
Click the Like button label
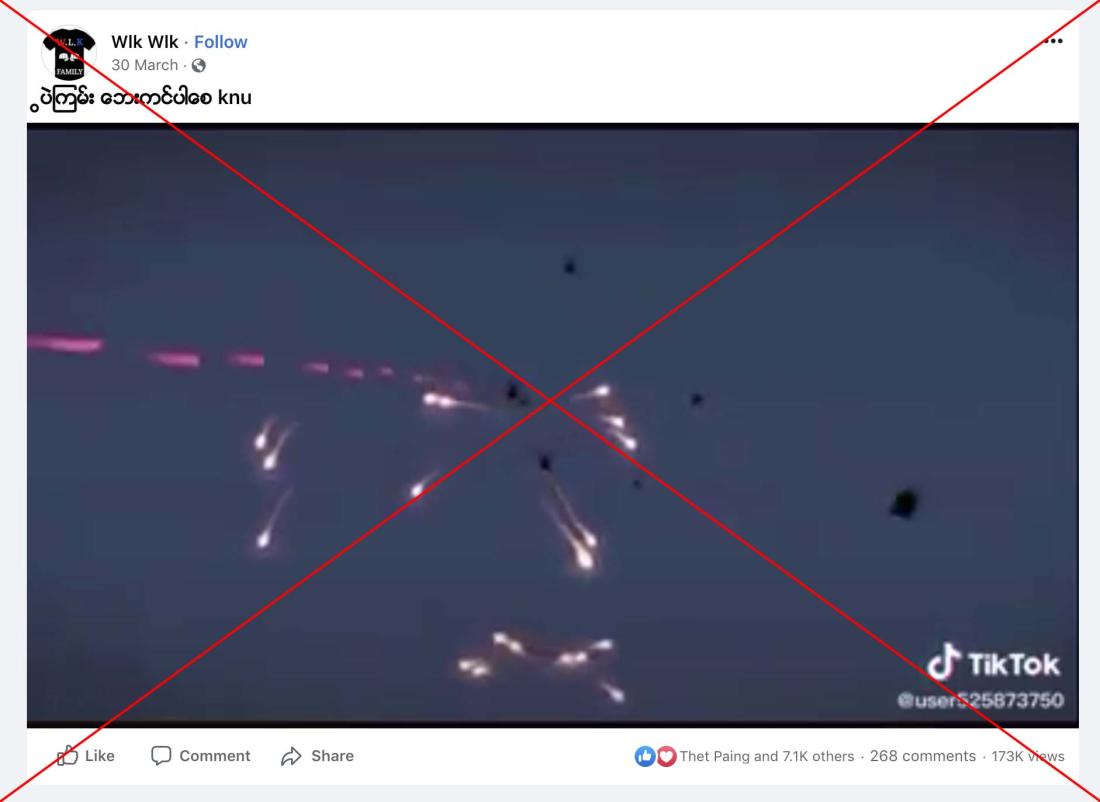point(100,756)
